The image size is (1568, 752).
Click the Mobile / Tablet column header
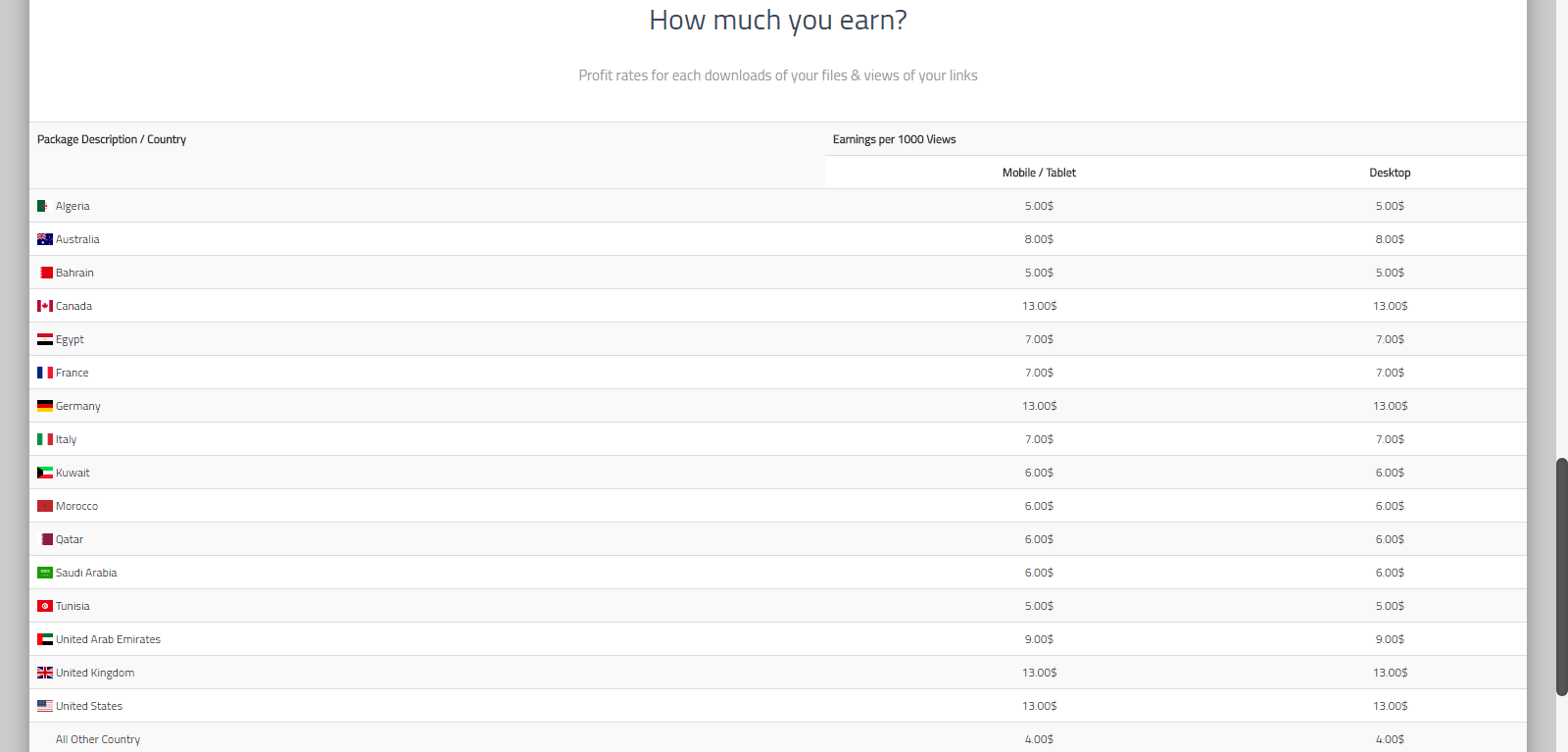coord(1039,173)
